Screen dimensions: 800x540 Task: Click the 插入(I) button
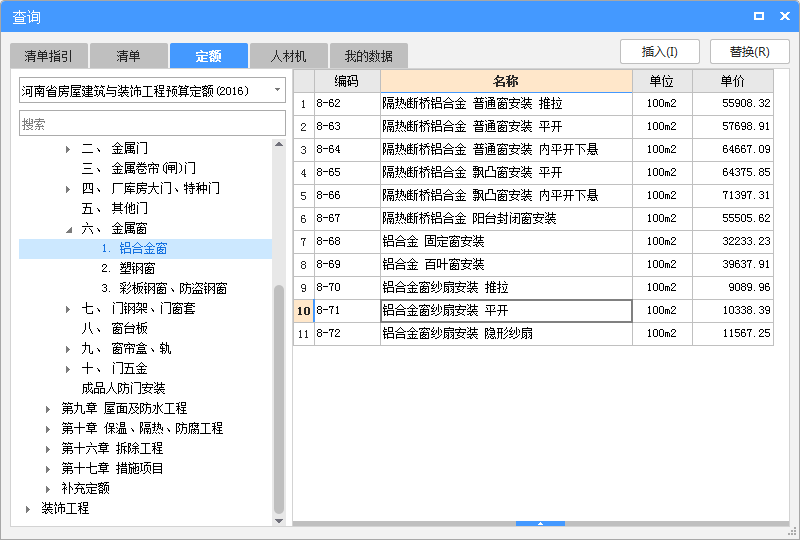[x=660, y=52]
